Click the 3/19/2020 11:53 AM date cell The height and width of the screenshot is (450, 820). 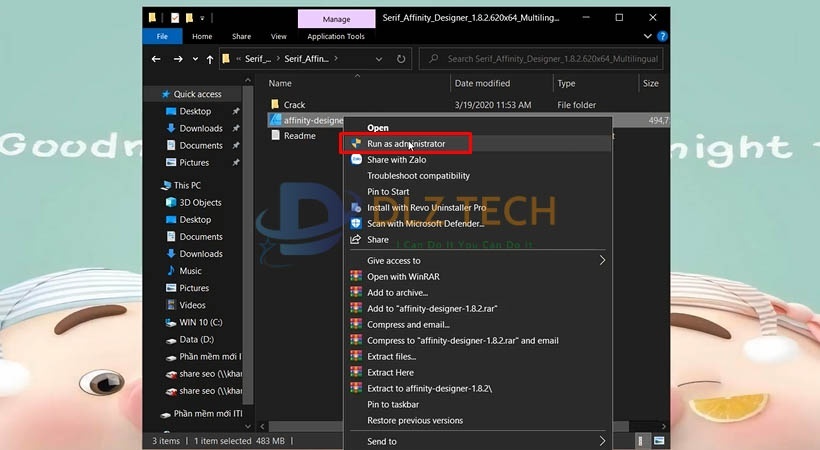tap(493, 105)
